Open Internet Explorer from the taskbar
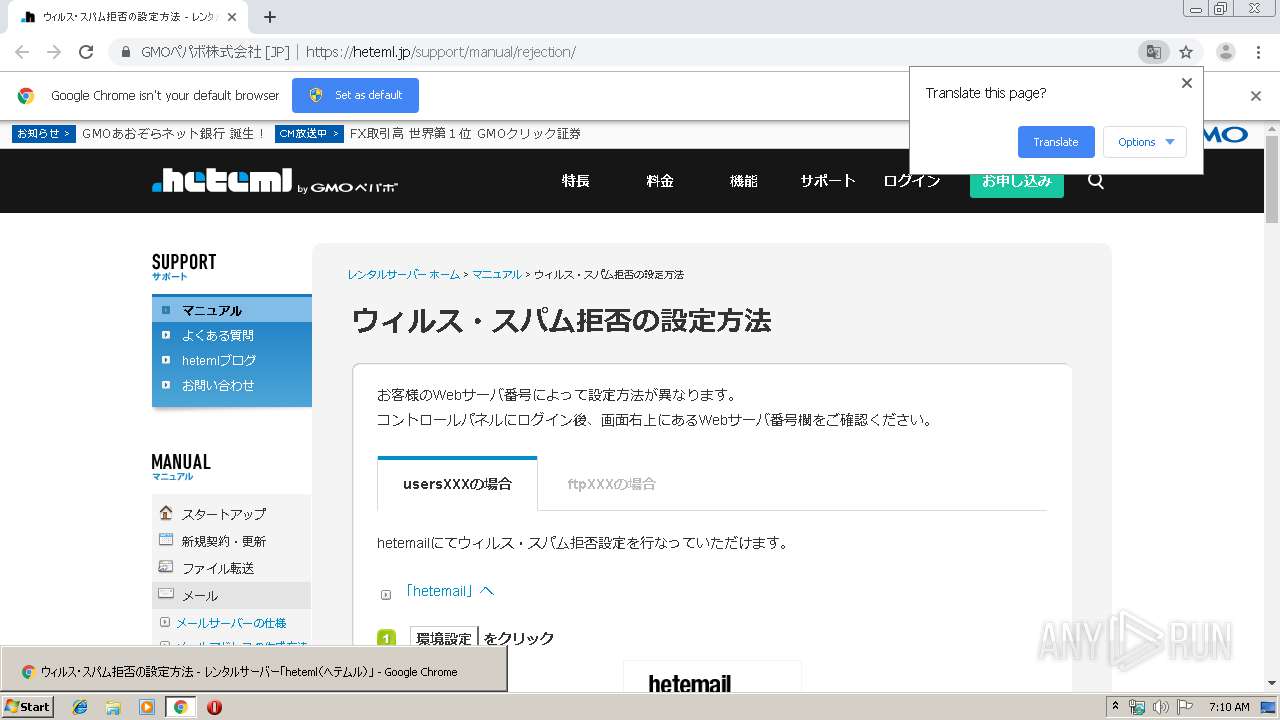Viewport: 1280px width, 720px height. tap(80, 707)
